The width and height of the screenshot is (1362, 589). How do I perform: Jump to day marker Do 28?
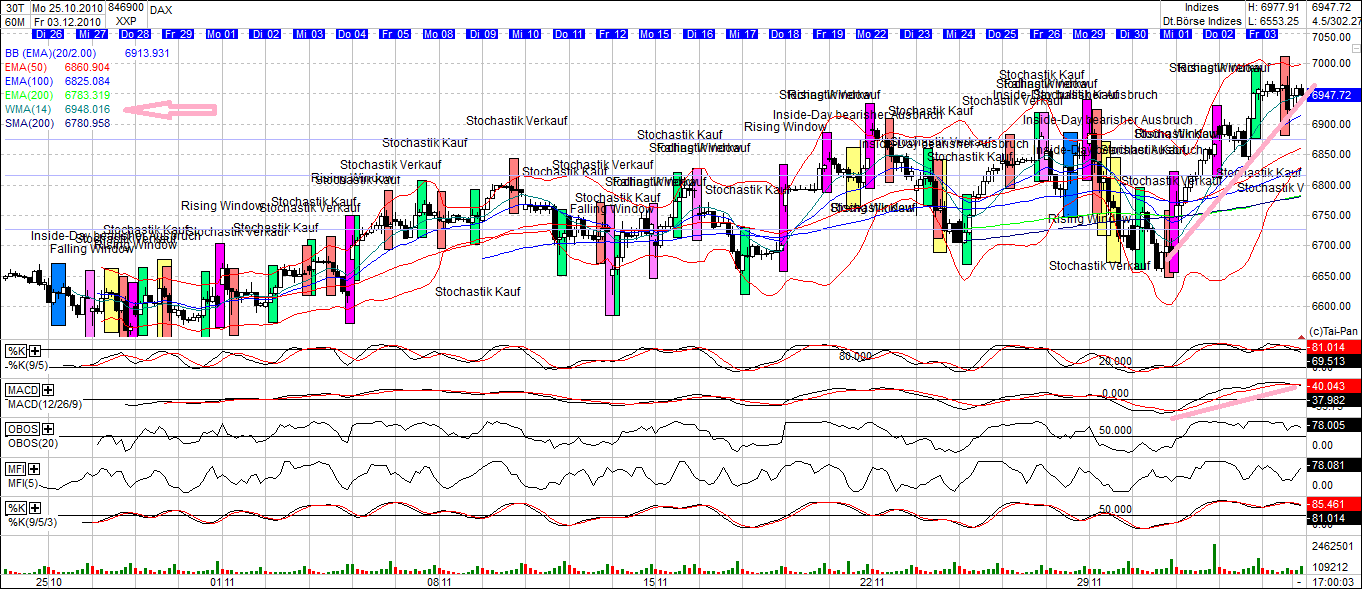pos(134,34)
